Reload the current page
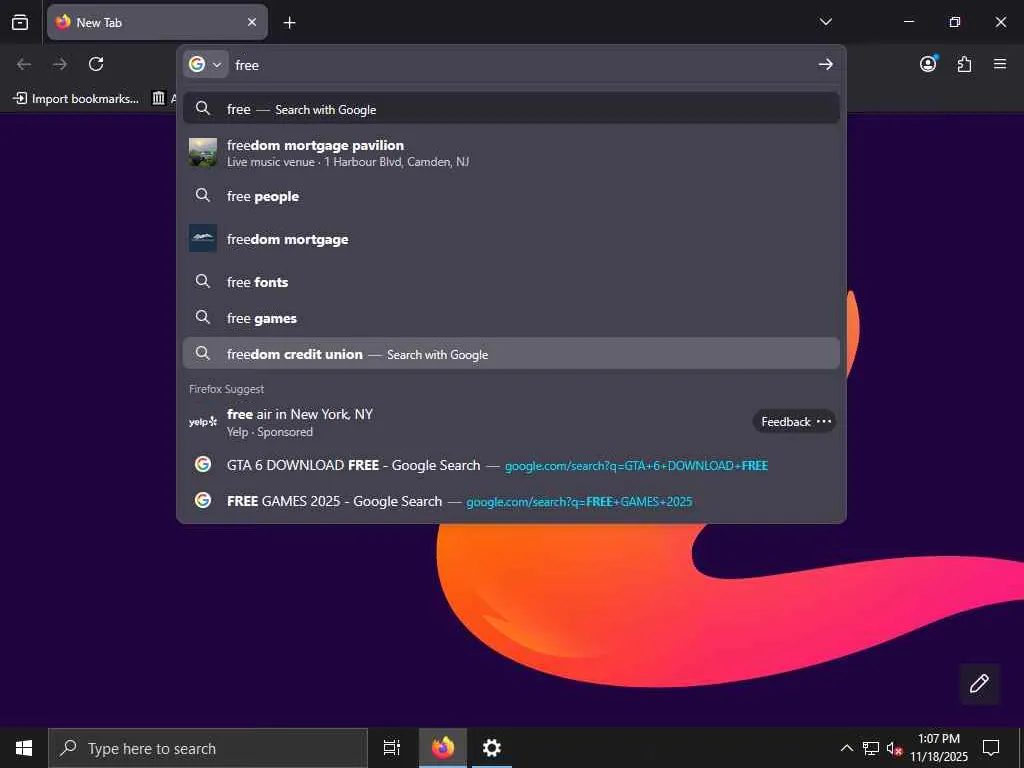 [96, 64]
